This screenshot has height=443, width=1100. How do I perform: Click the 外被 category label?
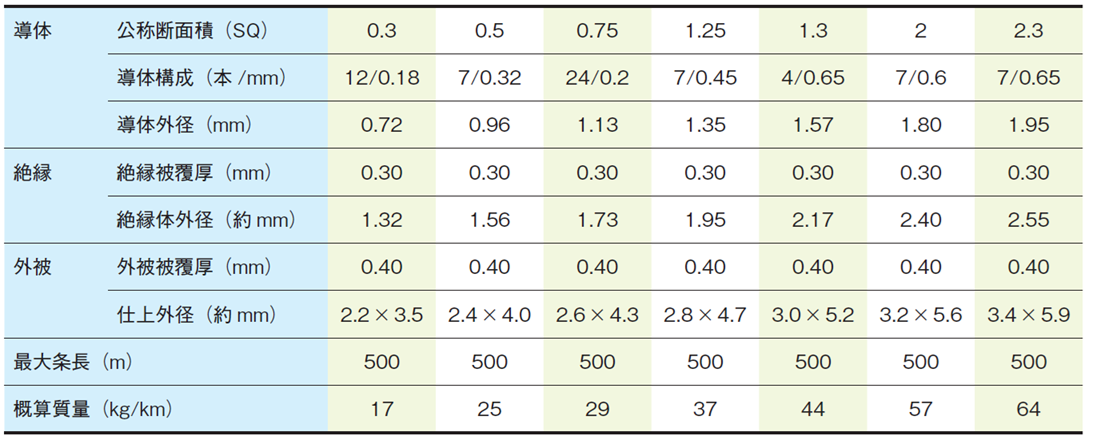34,267
